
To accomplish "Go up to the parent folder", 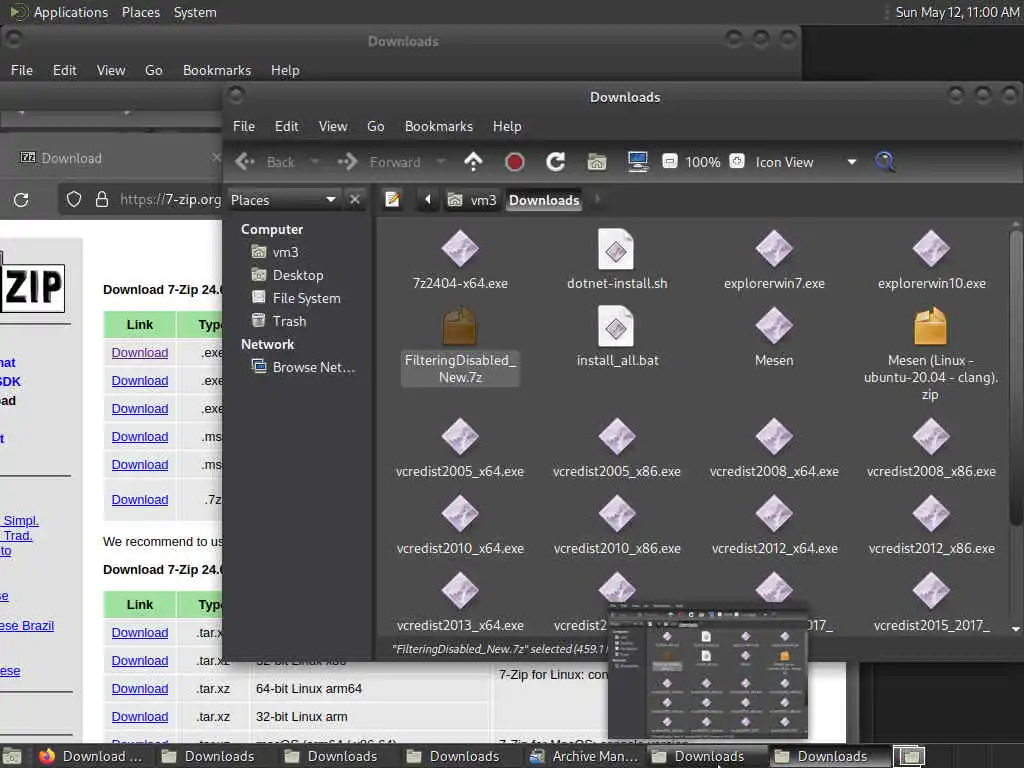I will pyautogui.click(x=473, y=161).
